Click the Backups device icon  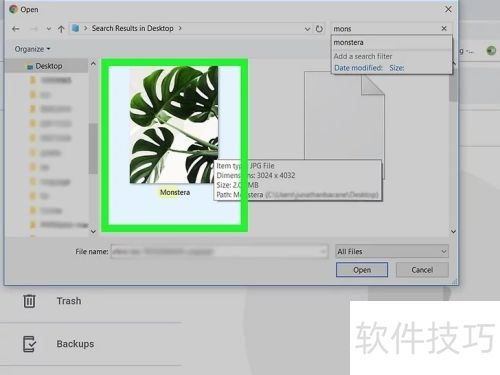[29, 344]
